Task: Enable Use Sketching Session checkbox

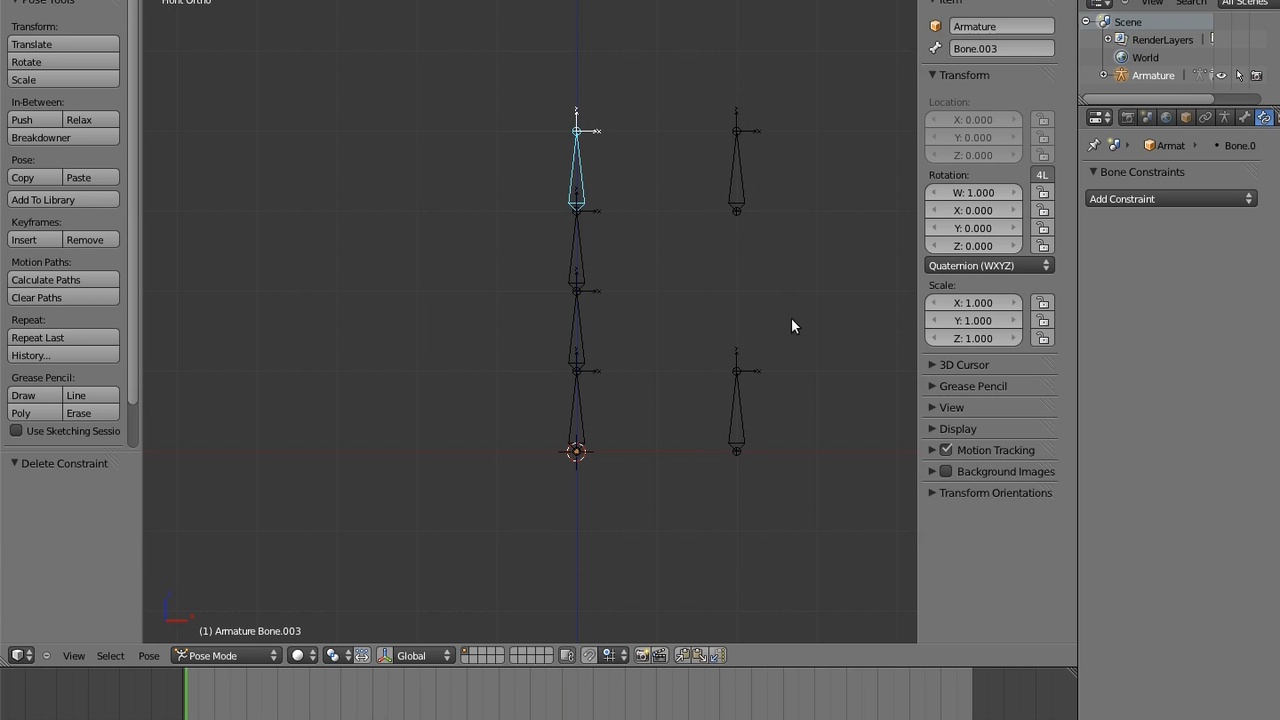Action: (16, 431)
